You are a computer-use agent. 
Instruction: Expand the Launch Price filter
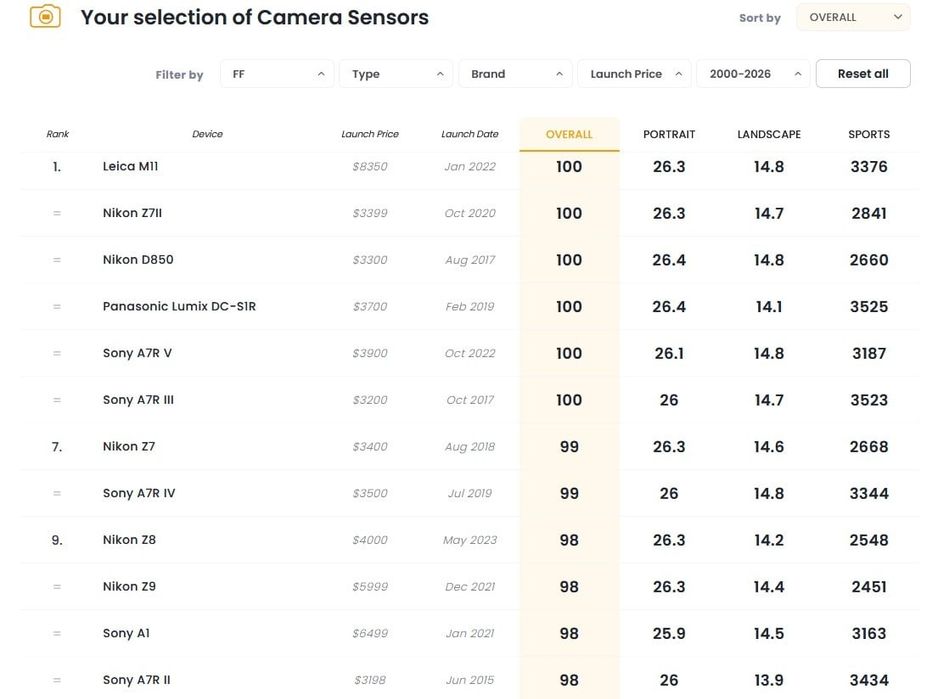(x=634, y=74)
